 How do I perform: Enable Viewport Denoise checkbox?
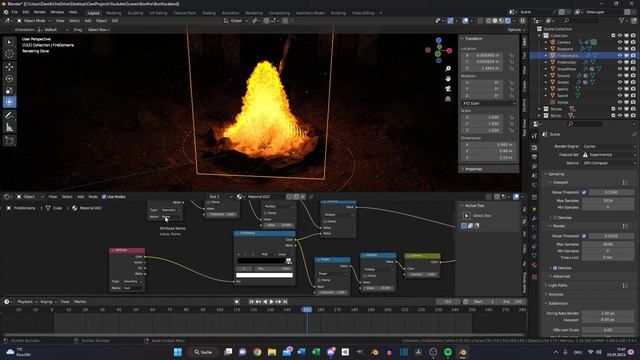pyautogui.click(x=555, y=218)
